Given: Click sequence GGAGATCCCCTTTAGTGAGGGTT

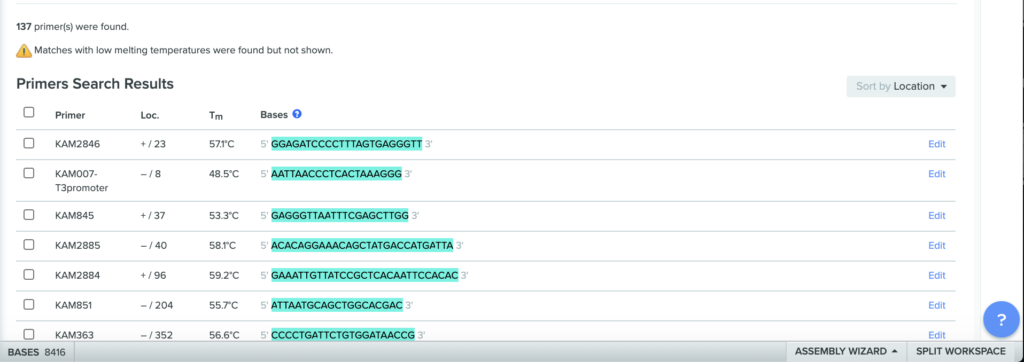Looking at the screenshot, I should tap(347, 144).
